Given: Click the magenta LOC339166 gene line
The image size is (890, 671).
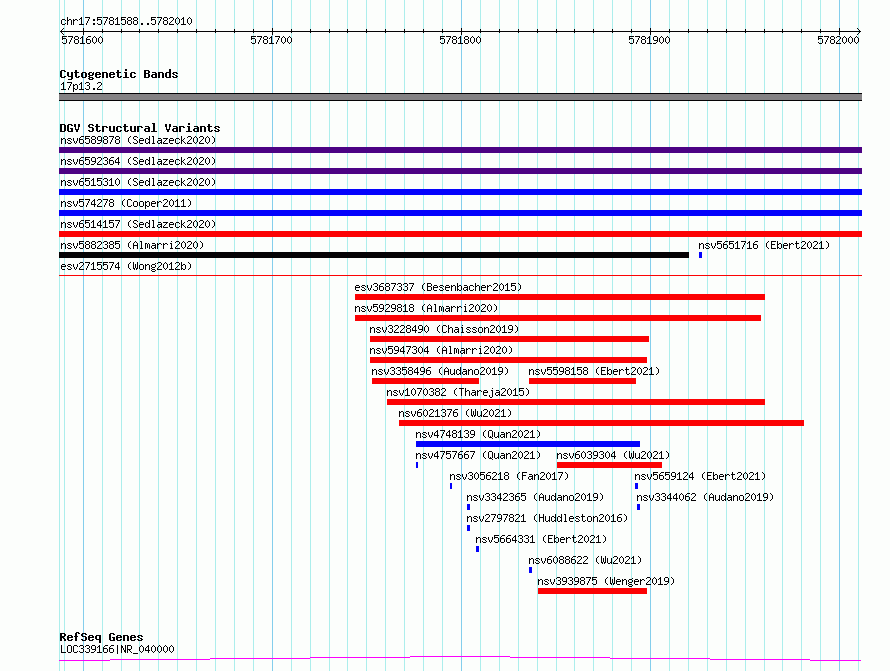Looking at the screenshot, I should pos(460,659).
